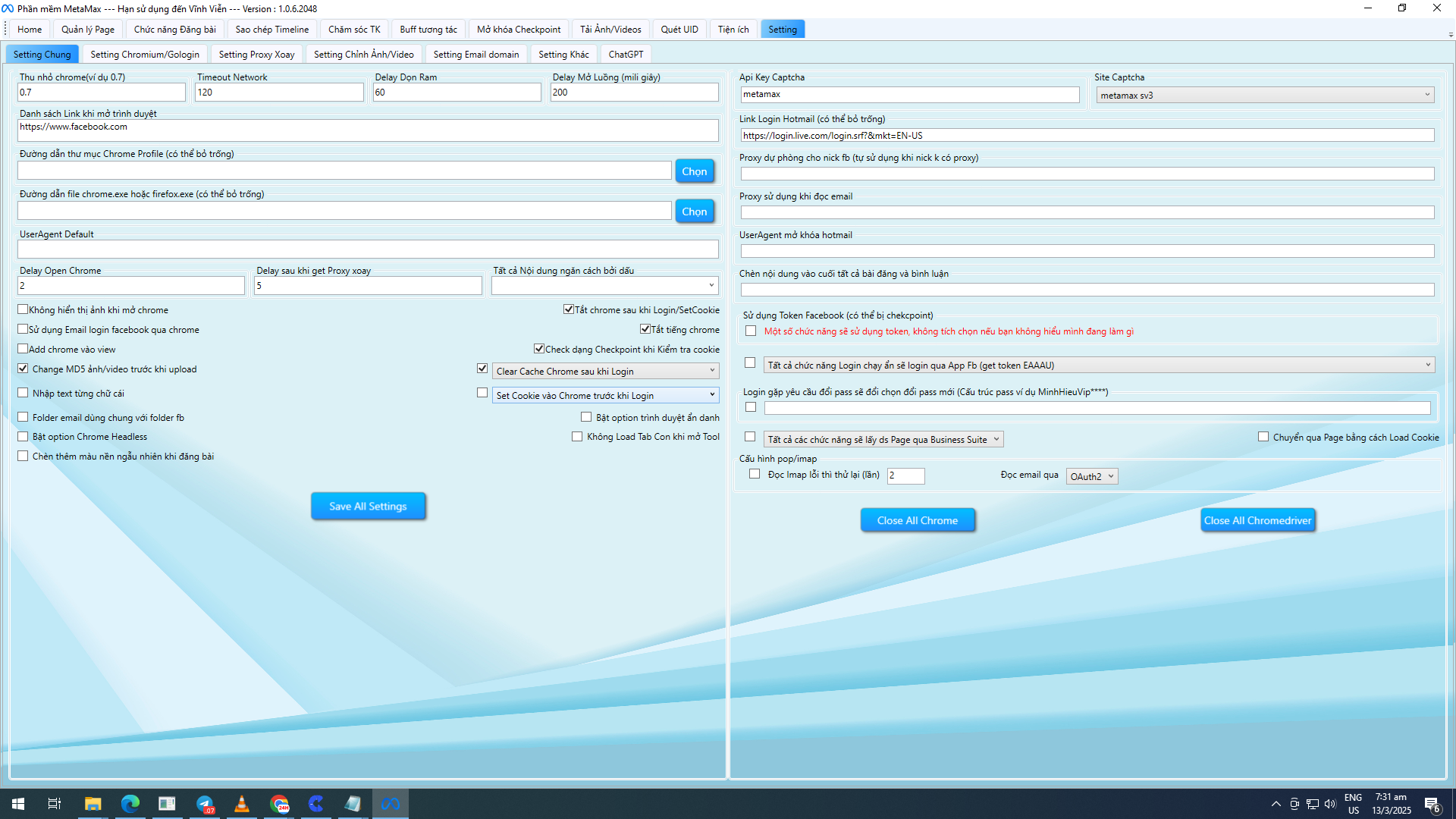Image resolution: width=1456 pixels, height=819 pixels.
Task: Open the Windows notification center
Action: pos(1432,805)
